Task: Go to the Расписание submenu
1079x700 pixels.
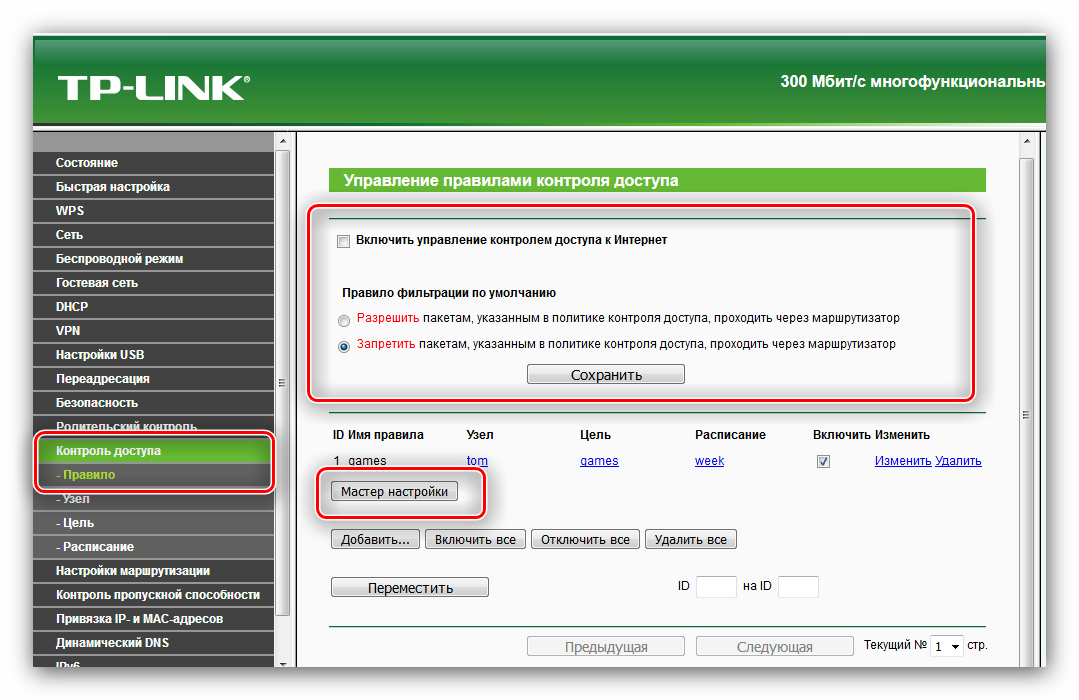Action: click(x=95, y=547)
